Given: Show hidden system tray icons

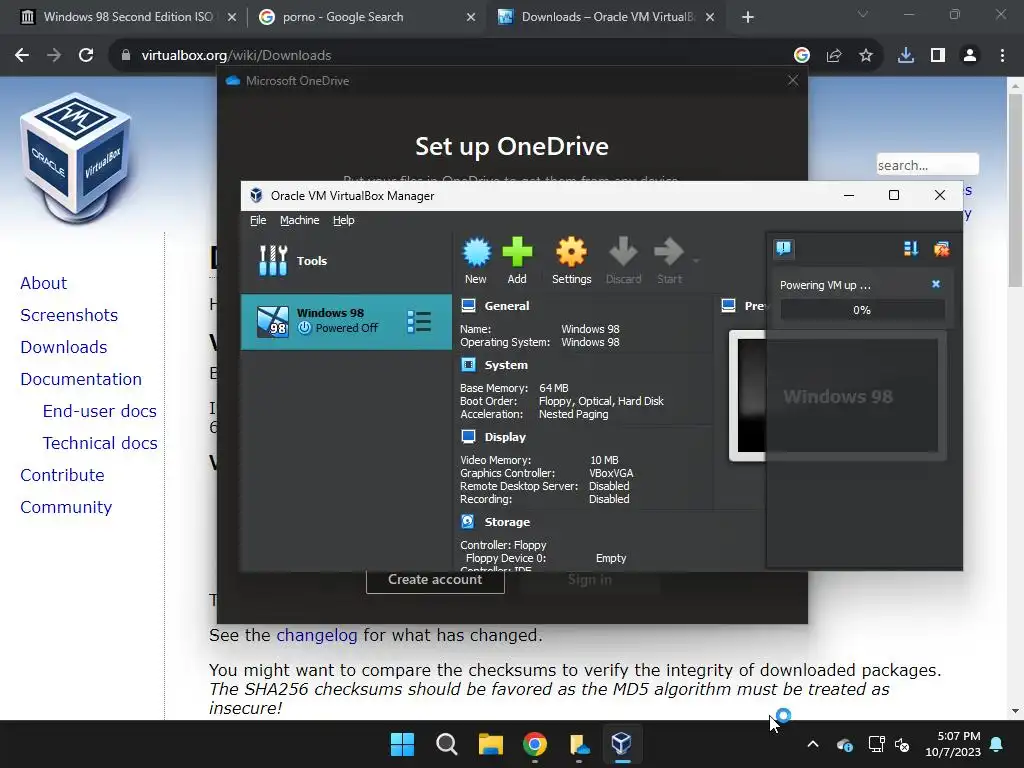Looking at the screenshot, I should 813,744.
